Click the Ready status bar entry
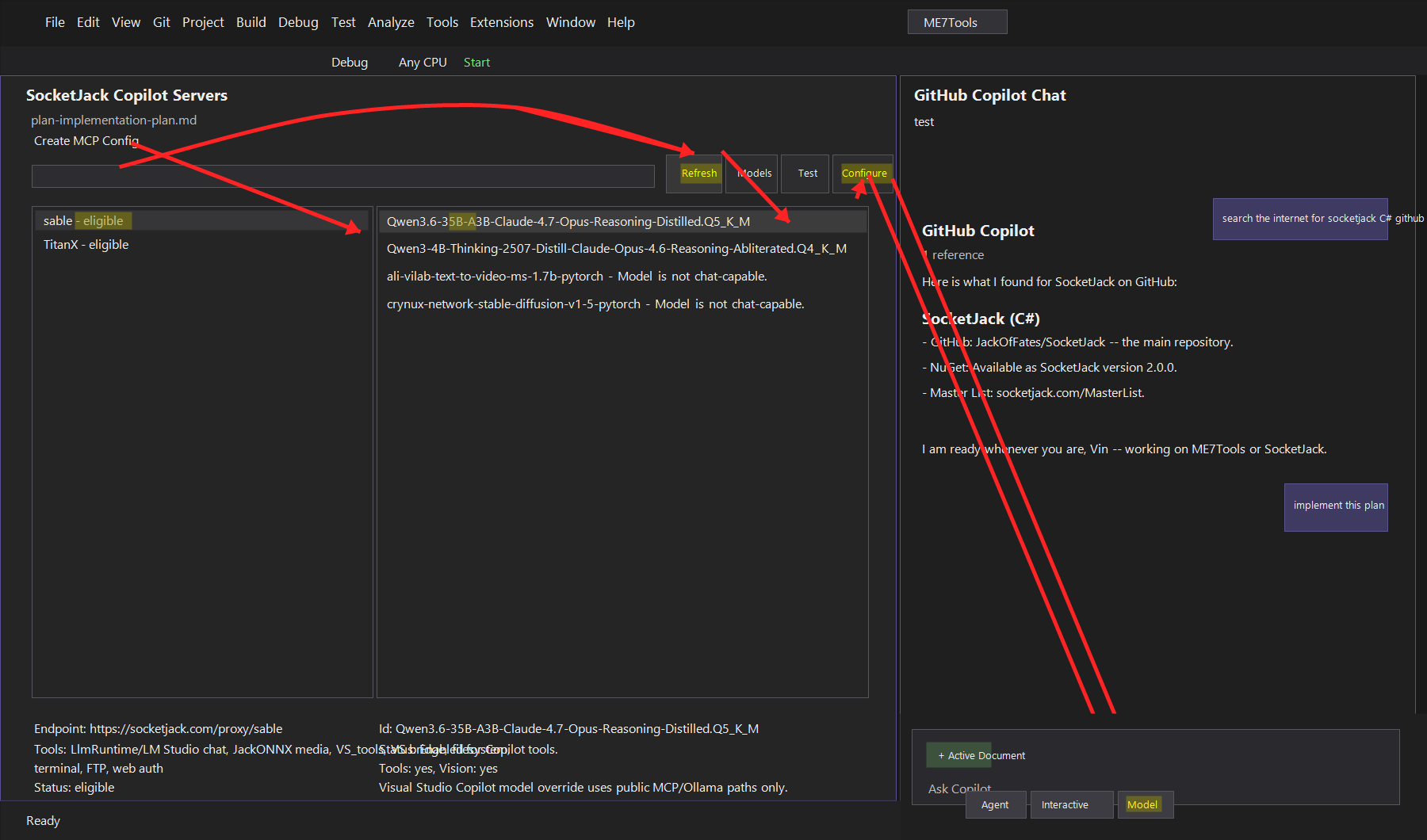Screen dimensions: 1427x840 tap(43, 820)
